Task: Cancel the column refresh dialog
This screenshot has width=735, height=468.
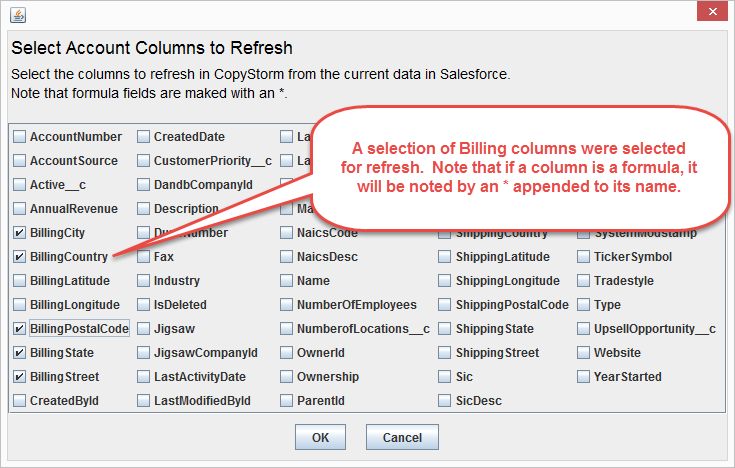Action: (x=402, y=438)
